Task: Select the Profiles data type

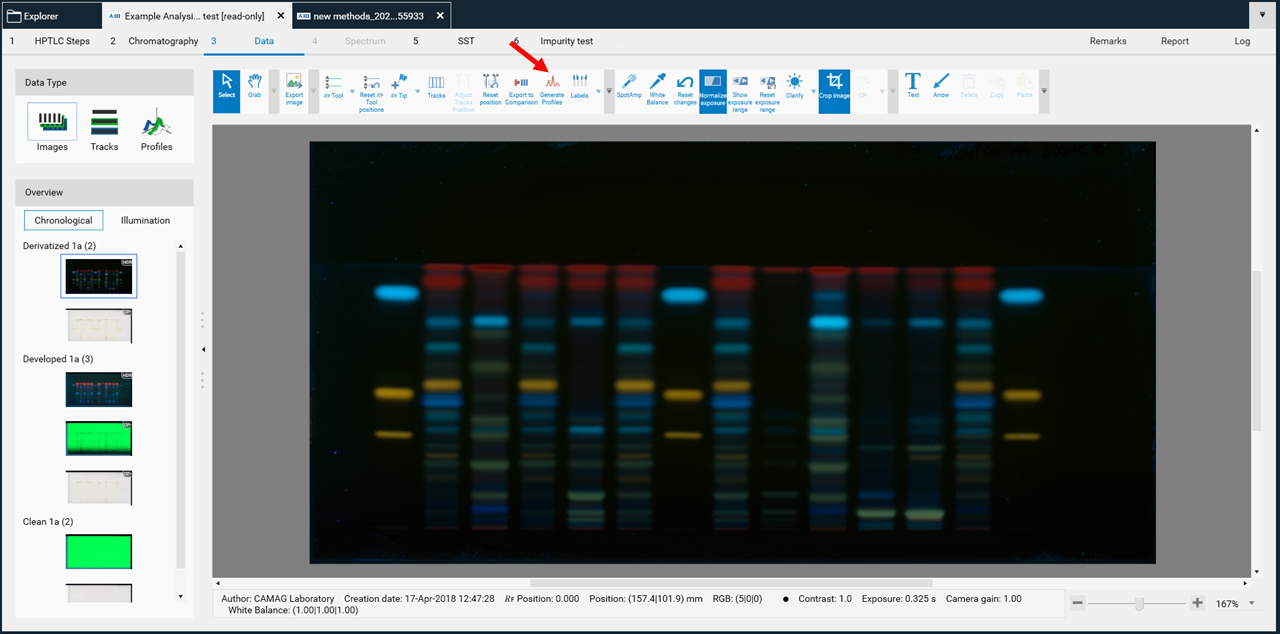Action: [x=156, y=130]
